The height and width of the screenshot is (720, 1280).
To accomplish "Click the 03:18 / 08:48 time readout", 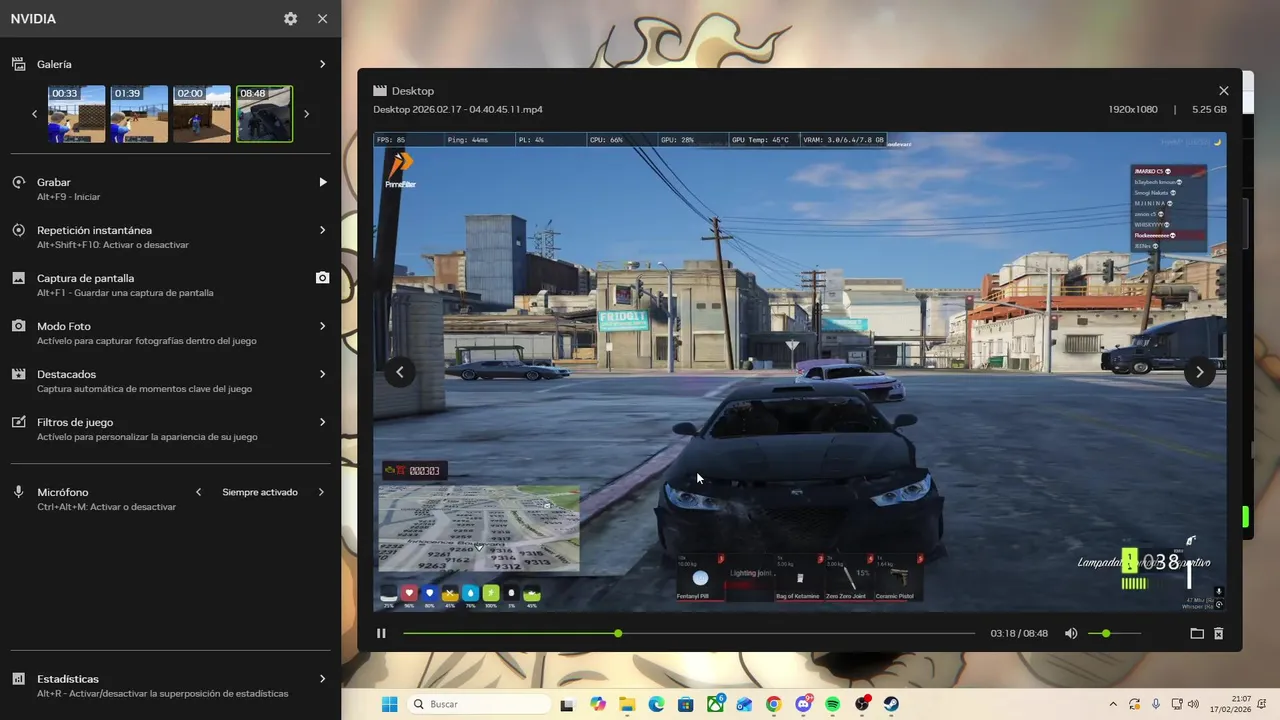I will [x=1019, y=633].
